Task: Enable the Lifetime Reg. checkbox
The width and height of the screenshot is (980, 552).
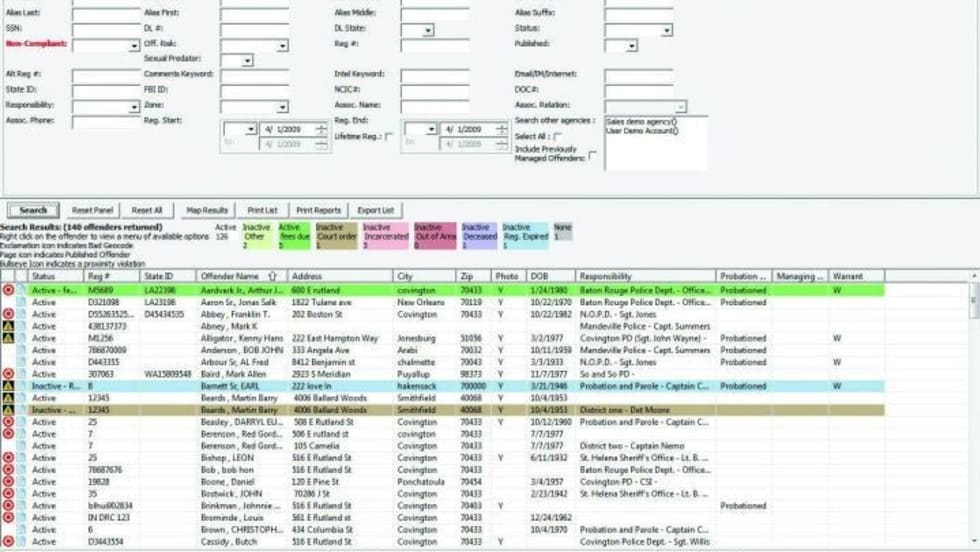Action: 389,137
